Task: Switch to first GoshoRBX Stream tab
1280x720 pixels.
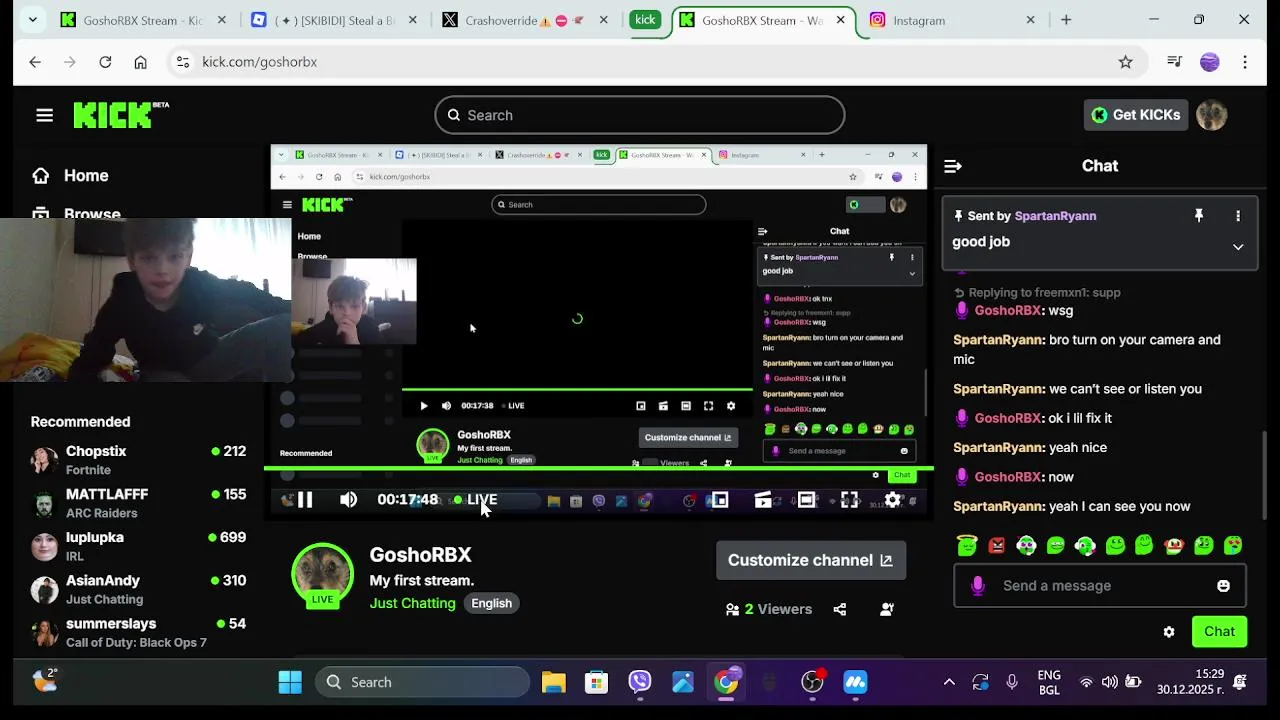Action: click(x=146, y=20)
